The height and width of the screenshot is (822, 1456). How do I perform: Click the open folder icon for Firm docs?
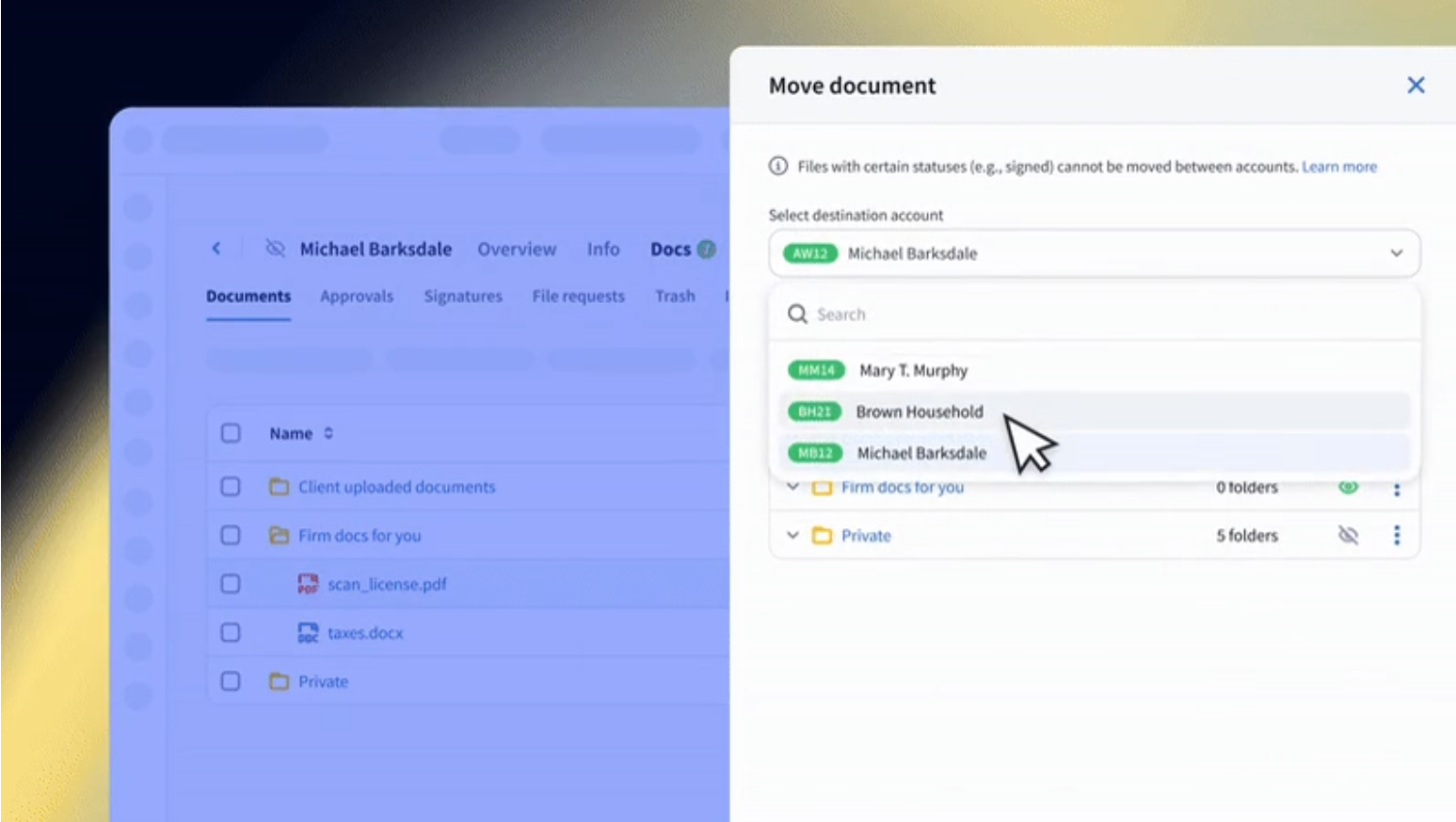tap(279, 536)
